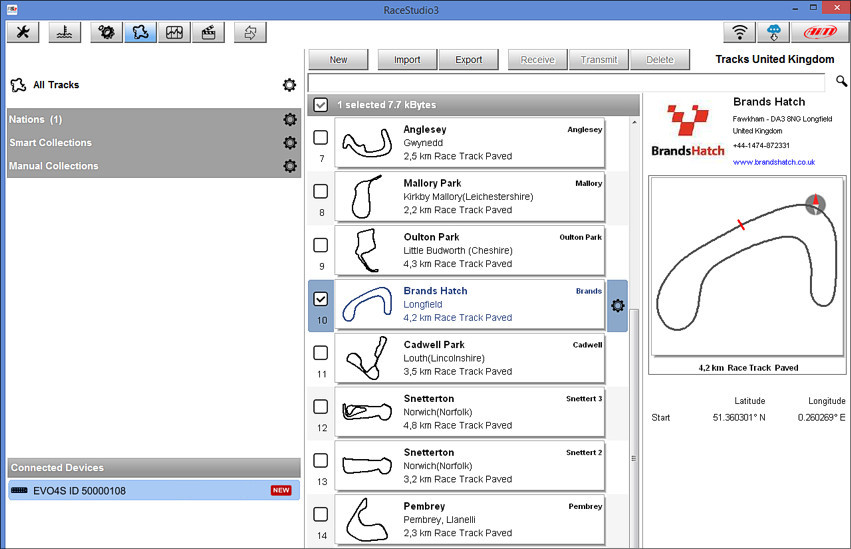Click the Start longitude value 0.260269° E
Screen dimensions: 851x549
821,418
